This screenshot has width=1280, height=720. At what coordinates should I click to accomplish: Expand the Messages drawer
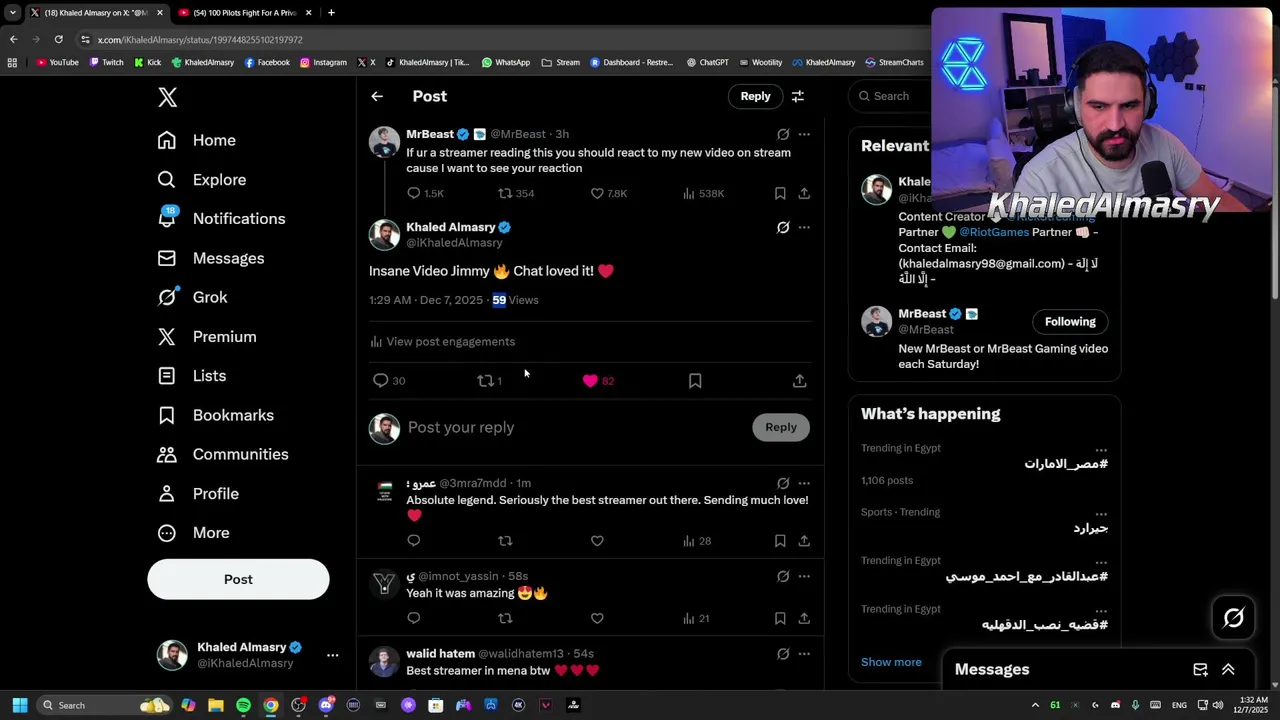click(1228, 670)
